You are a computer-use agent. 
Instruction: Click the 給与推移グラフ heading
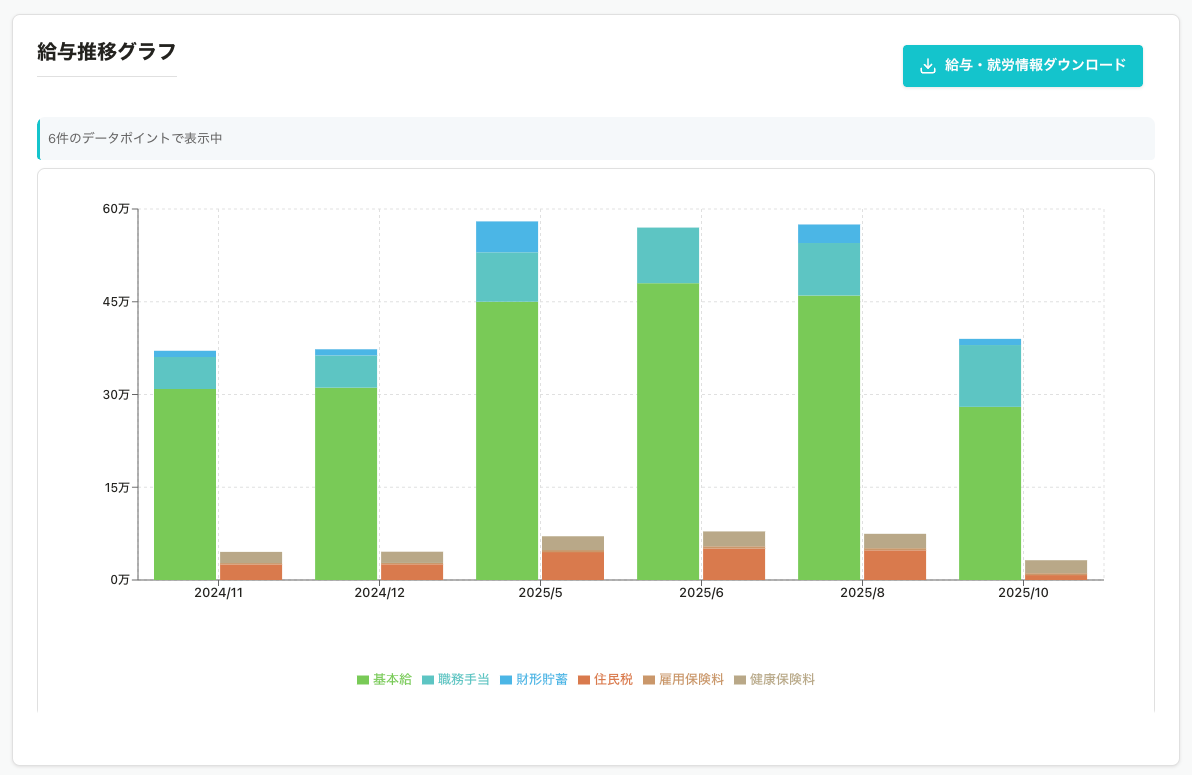(x=107, y=52)
